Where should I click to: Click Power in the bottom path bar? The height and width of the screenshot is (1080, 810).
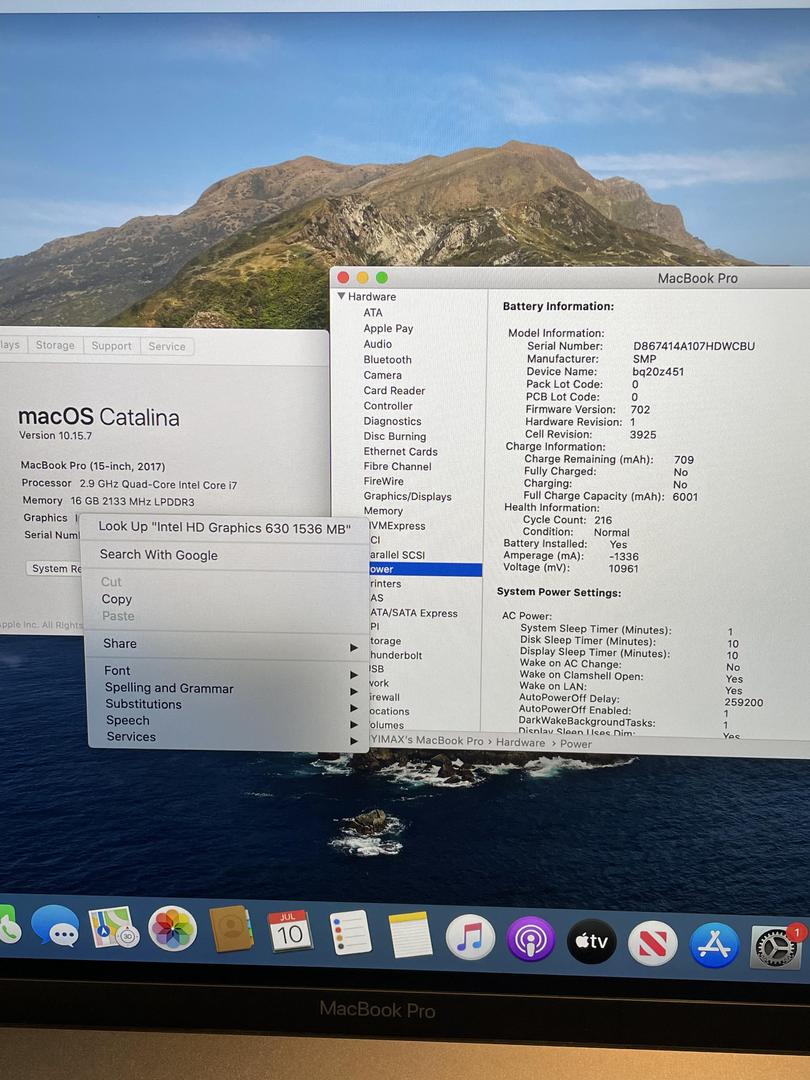pos(576,744)
